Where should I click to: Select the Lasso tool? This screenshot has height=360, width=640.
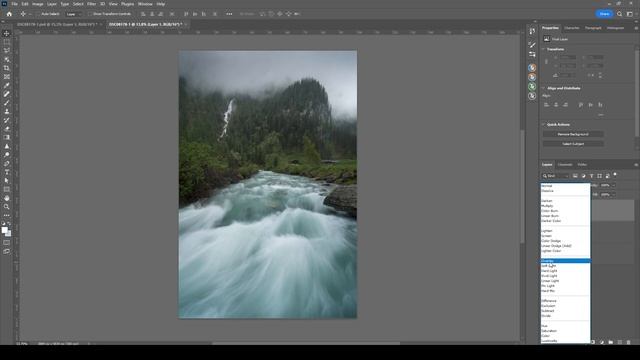(7, 51)
